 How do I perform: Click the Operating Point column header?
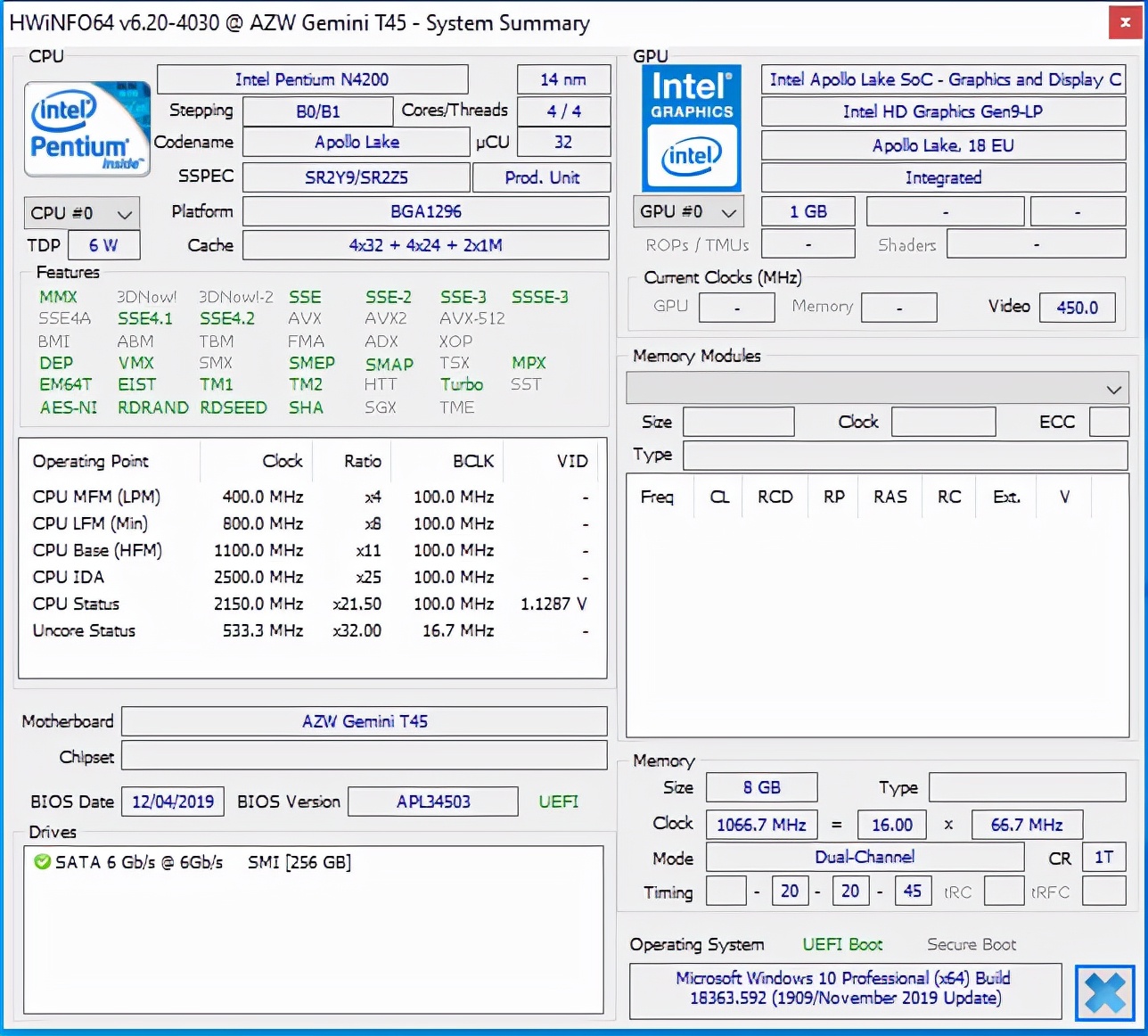coord(91,461)
